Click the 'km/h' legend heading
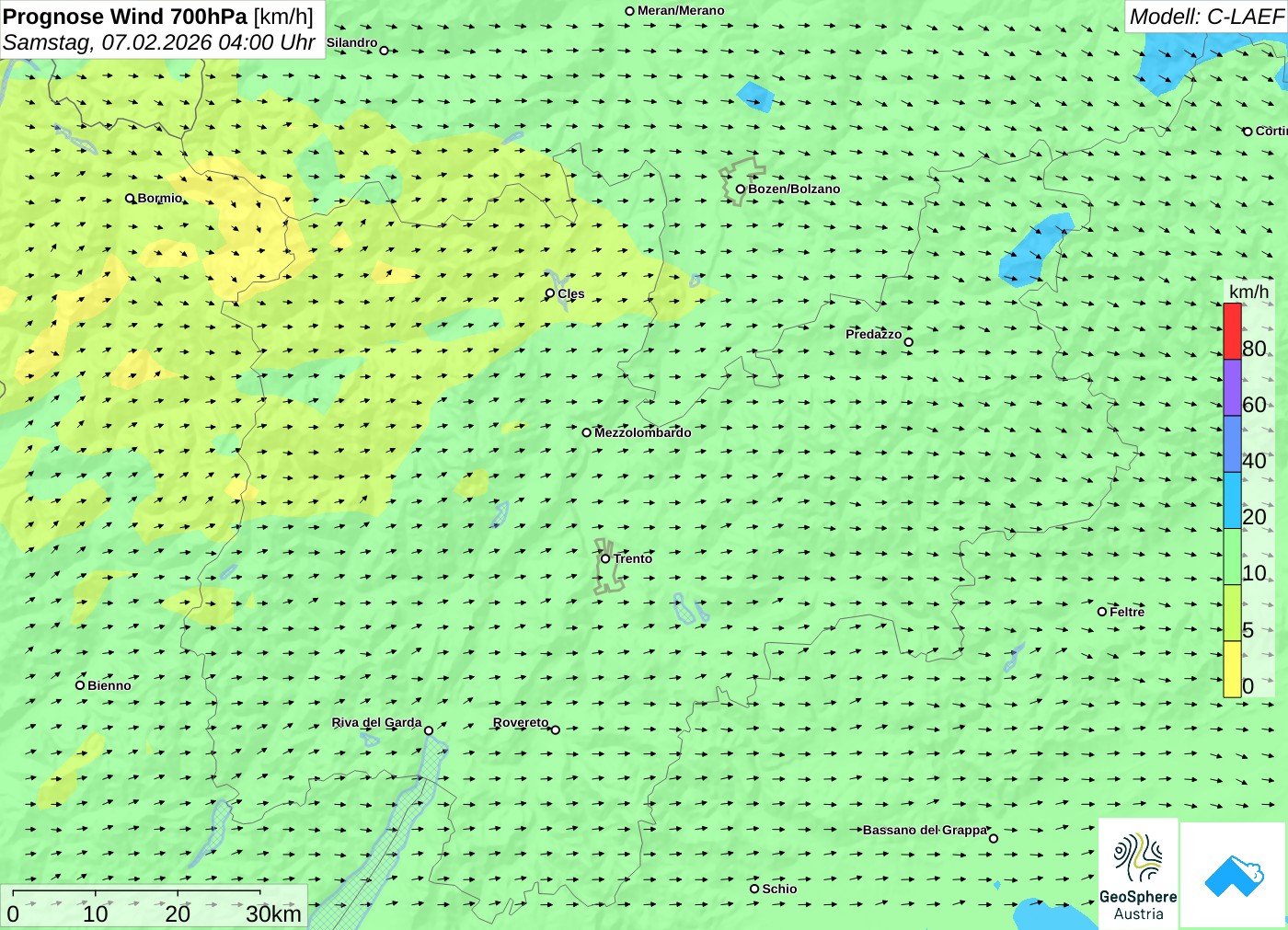 (x=1248, y=292)
